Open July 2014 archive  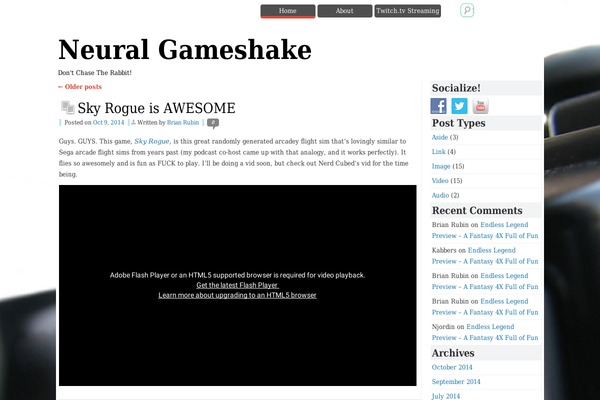(446, 396)
